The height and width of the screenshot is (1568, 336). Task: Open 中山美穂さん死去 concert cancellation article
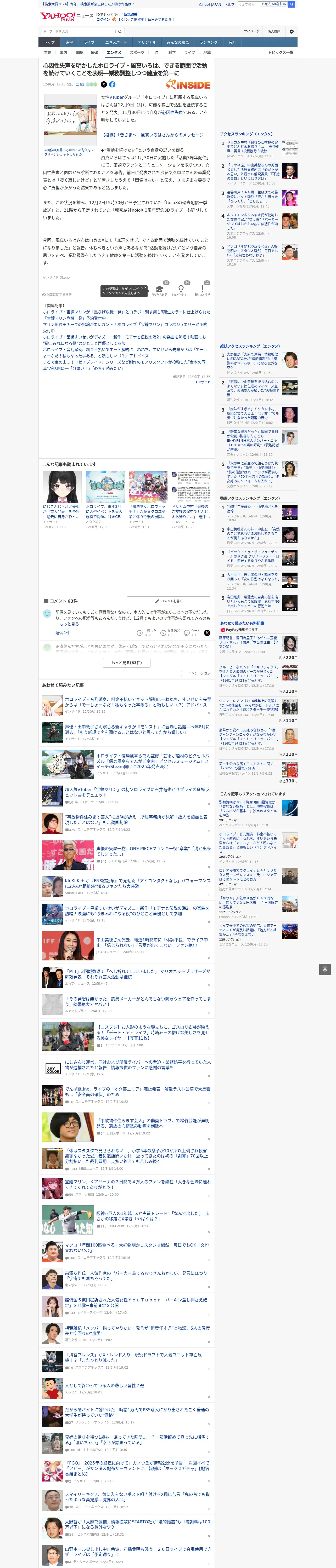pyautogui.click(x=153, y=942)
